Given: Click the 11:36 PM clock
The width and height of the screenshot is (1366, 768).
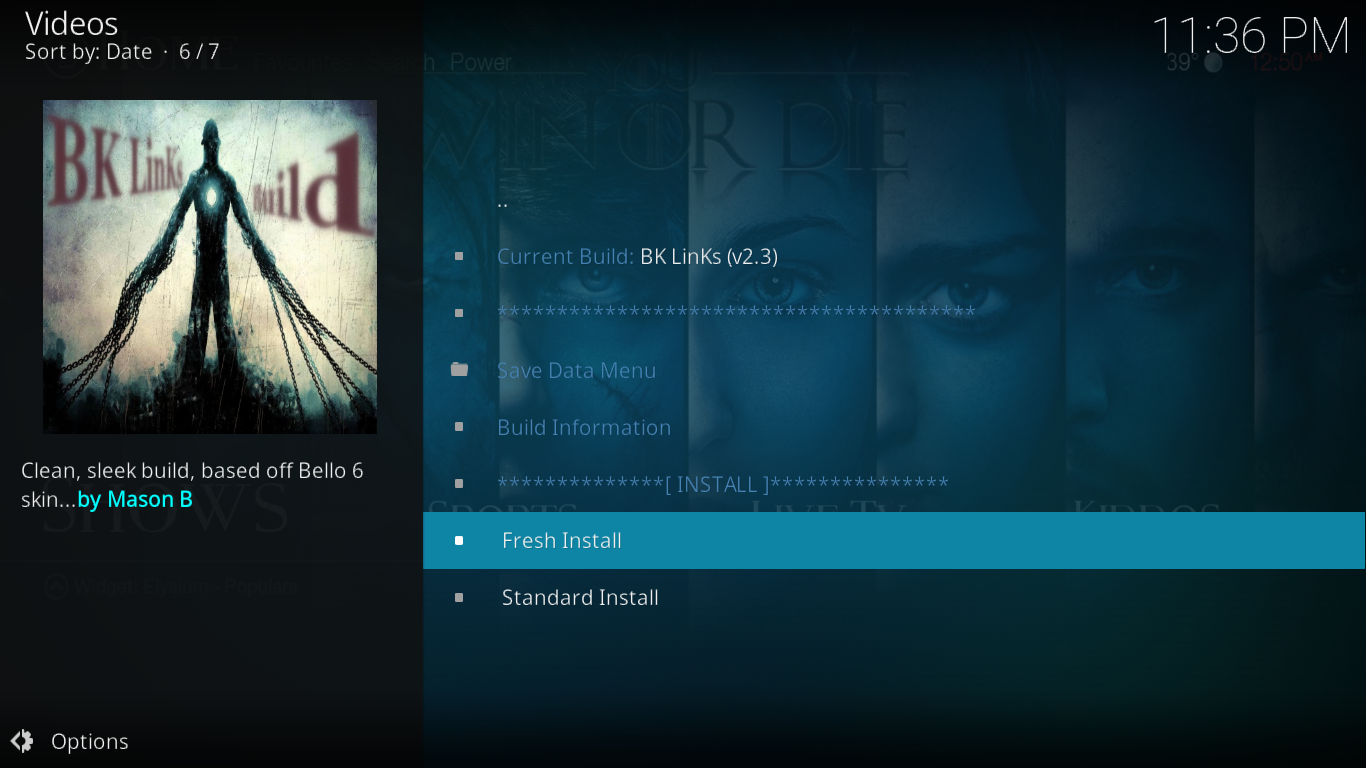Looking at the screenshot, I should tap(1251, 36).
